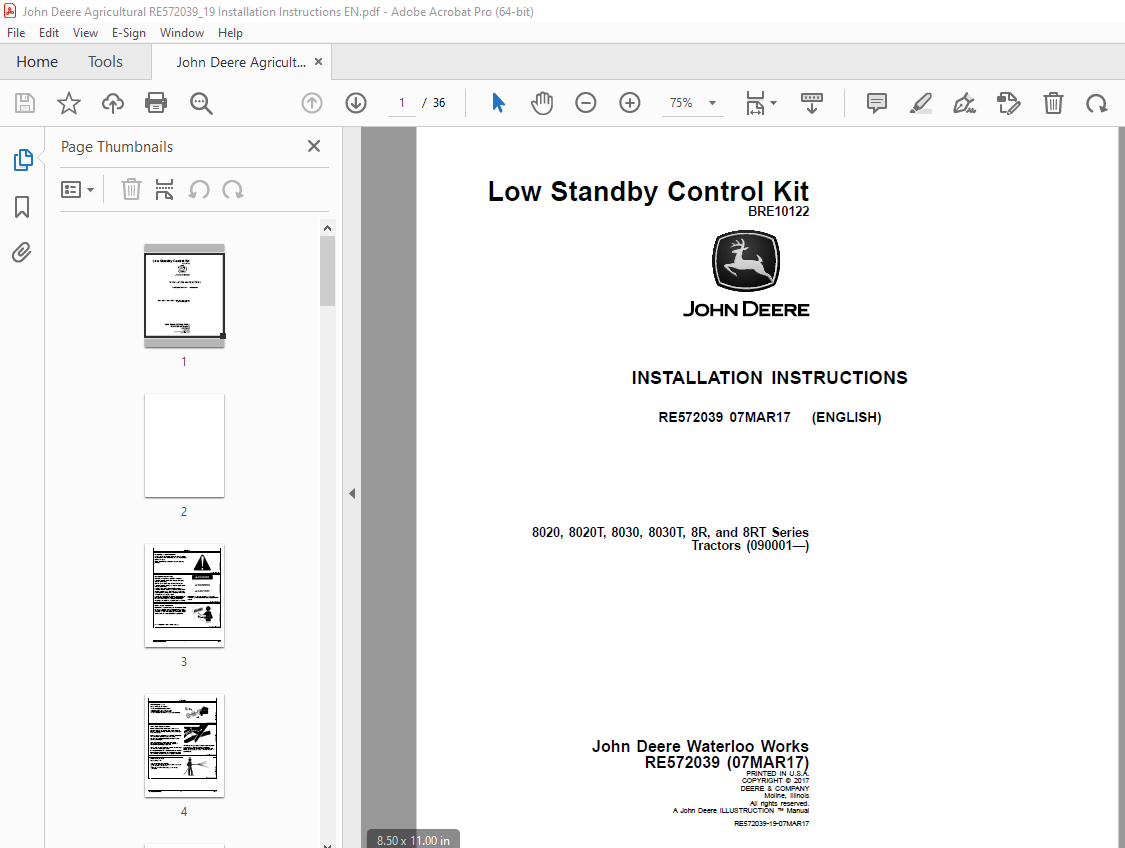
Task: Select the John Deere Agricult... document tab
Action: (x=241, y=62)
